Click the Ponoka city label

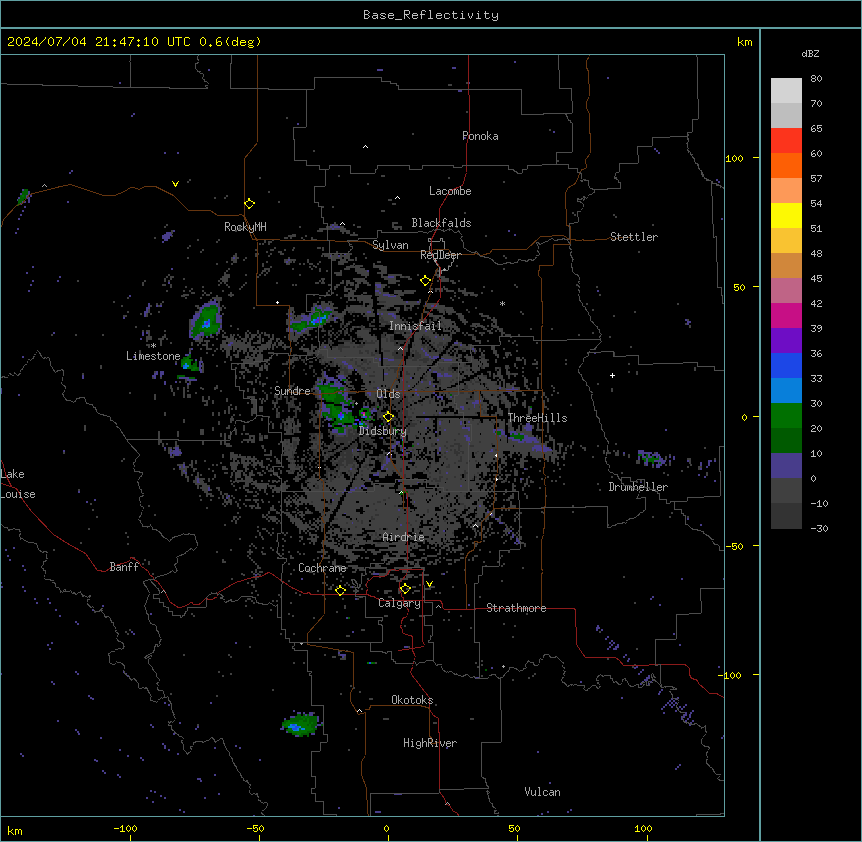[x=480, y=136]
